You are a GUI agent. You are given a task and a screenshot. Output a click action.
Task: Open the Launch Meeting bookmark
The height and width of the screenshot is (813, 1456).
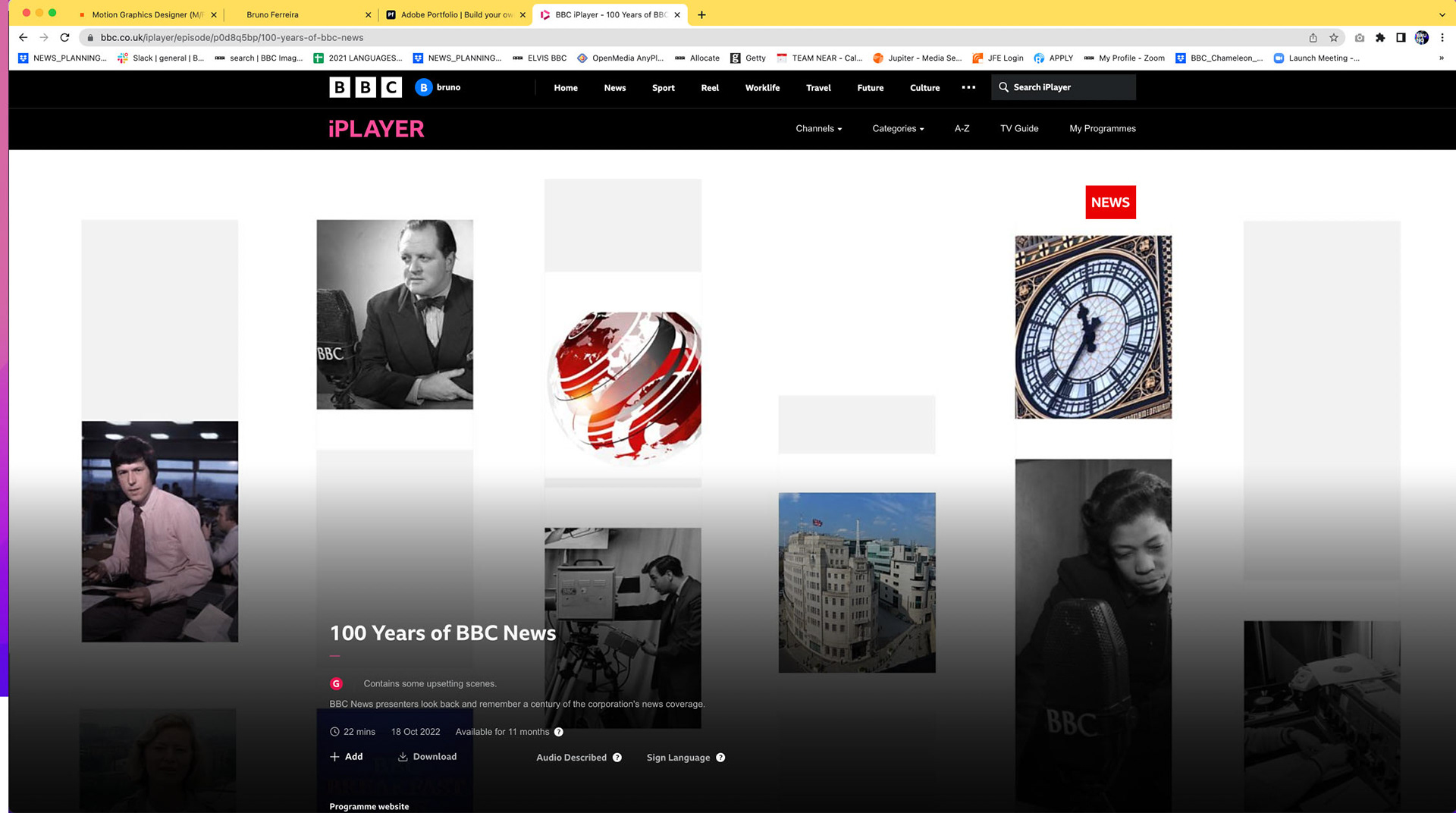[1316, 58]
